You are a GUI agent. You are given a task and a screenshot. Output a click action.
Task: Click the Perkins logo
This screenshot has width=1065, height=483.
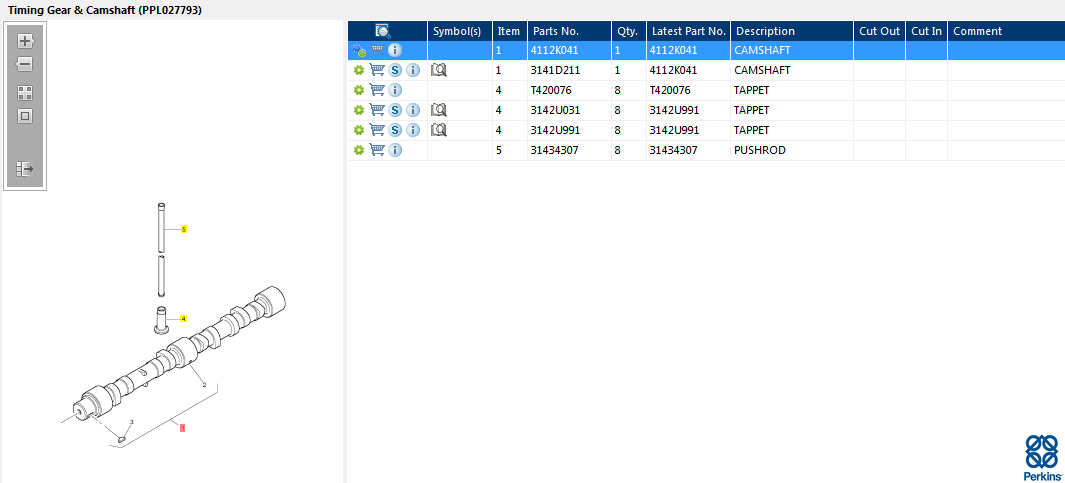pyautogui.click(x=1041, y=457)
